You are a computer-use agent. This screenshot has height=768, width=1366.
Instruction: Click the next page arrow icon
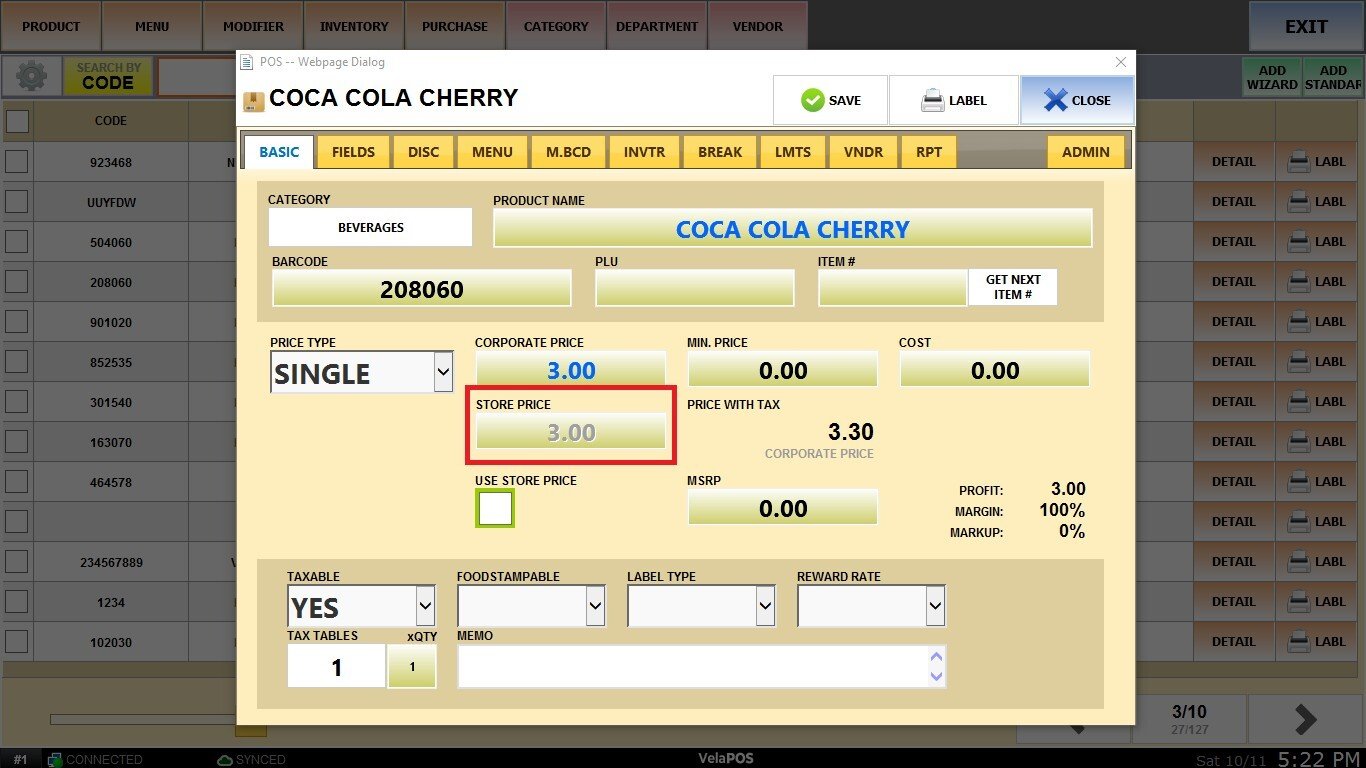pyautogui.click(x=1305, y=719)
